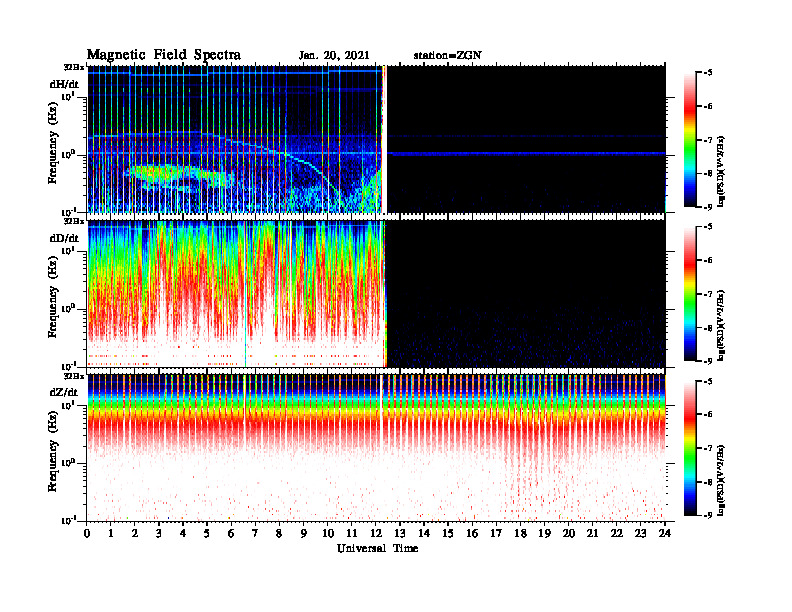Click the "18" hour tick label

(520, 534)
